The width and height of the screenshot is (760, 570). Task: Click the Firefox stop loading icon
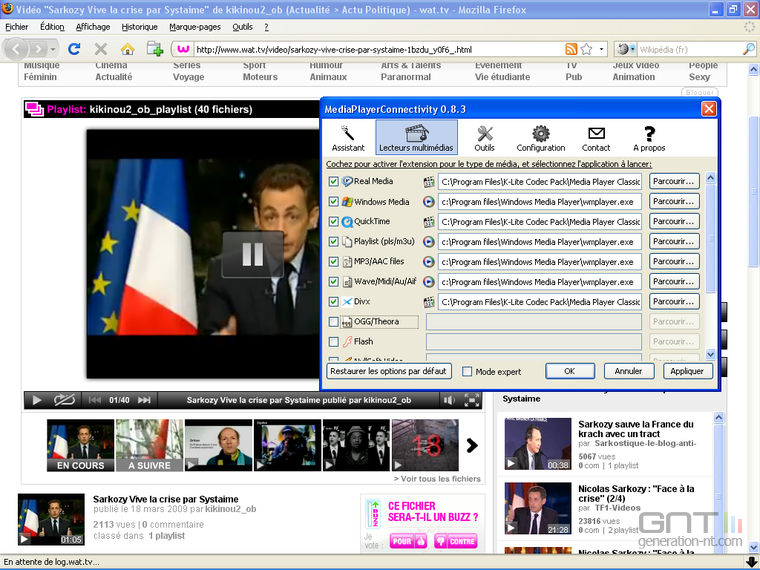click(x=100, y=49)
